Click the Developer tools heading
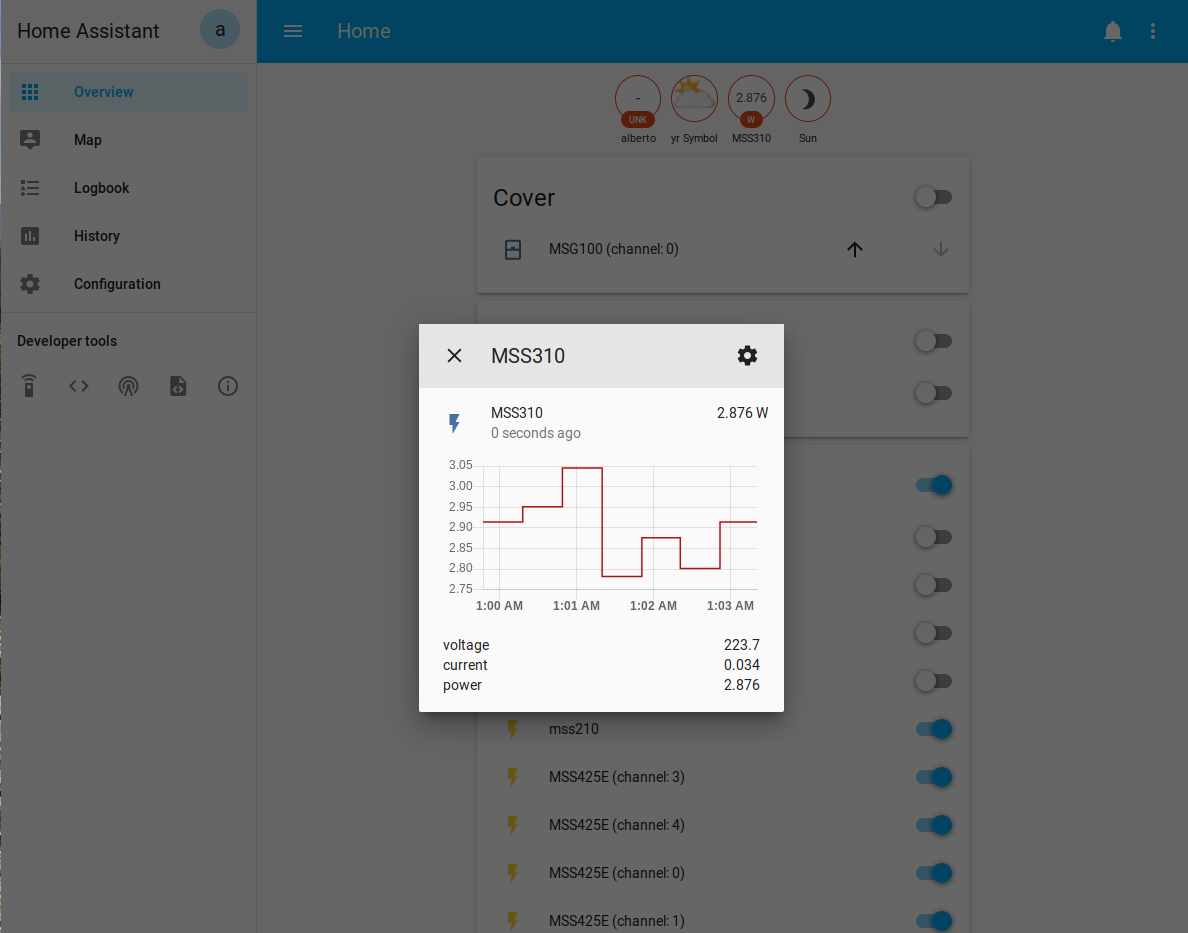This screenshot has width=1188, height=933. pyautogui.click(x=67, y=341)
